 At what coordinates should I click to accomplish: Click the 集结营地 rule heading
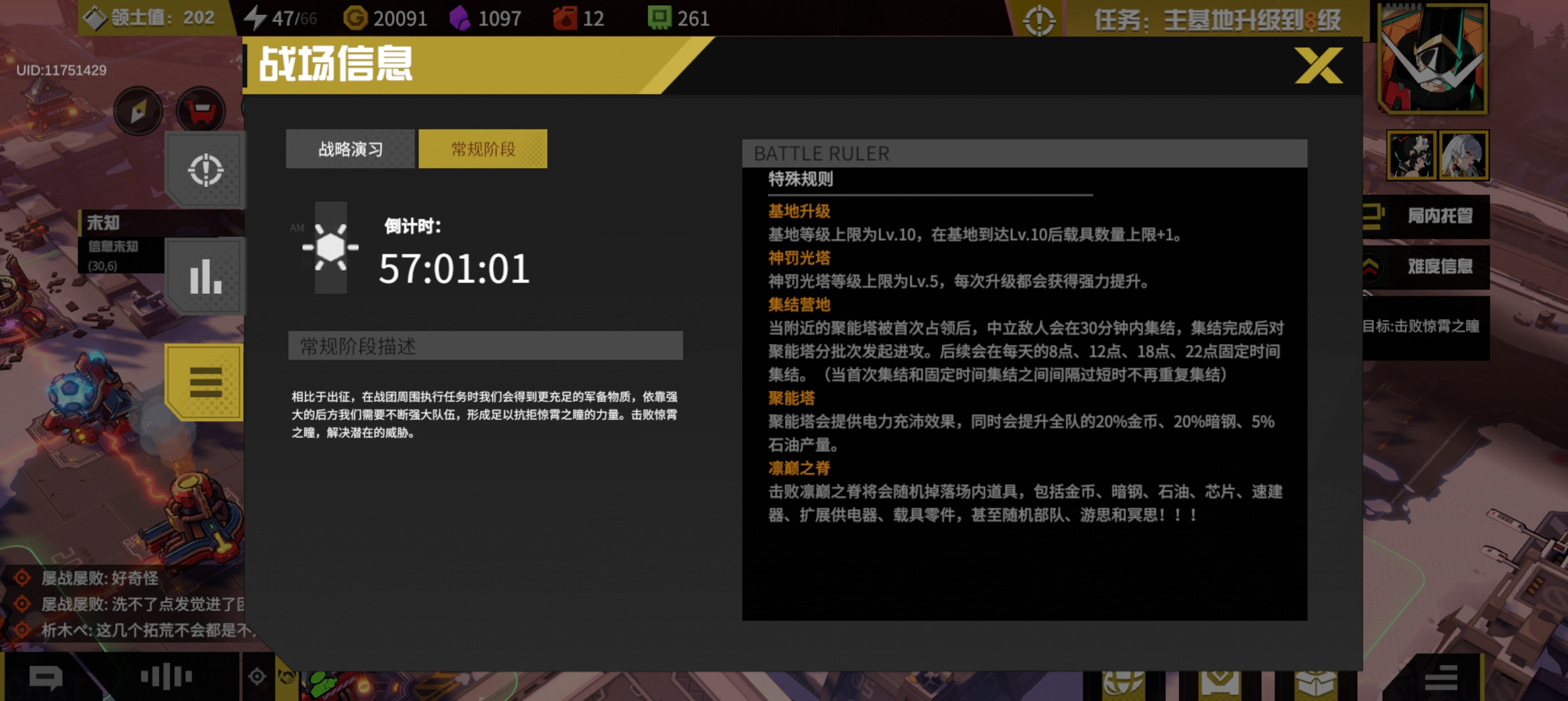click(799, 305)
